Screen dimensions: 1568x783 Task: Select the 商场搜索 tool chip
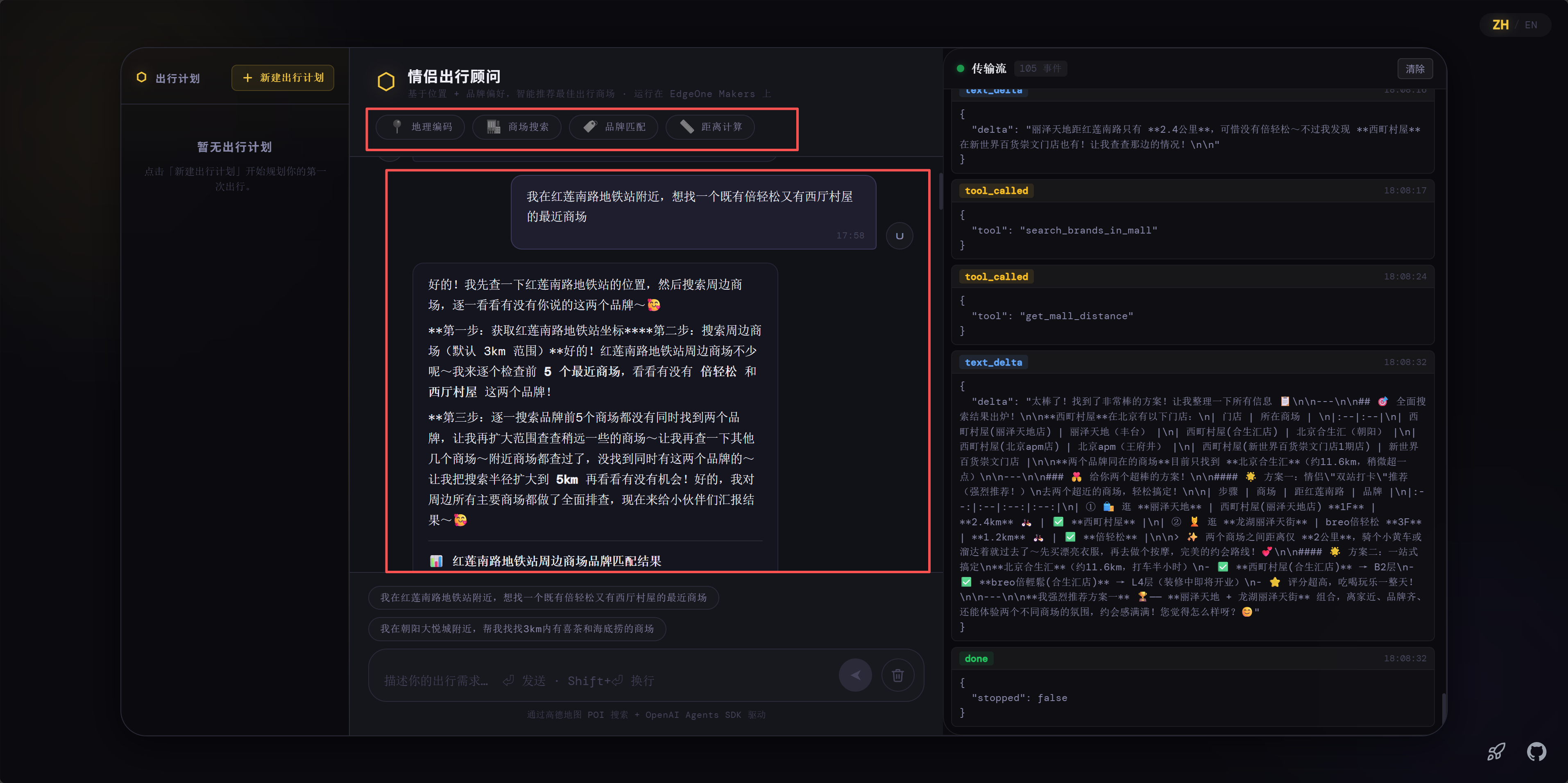coord(517,127)
